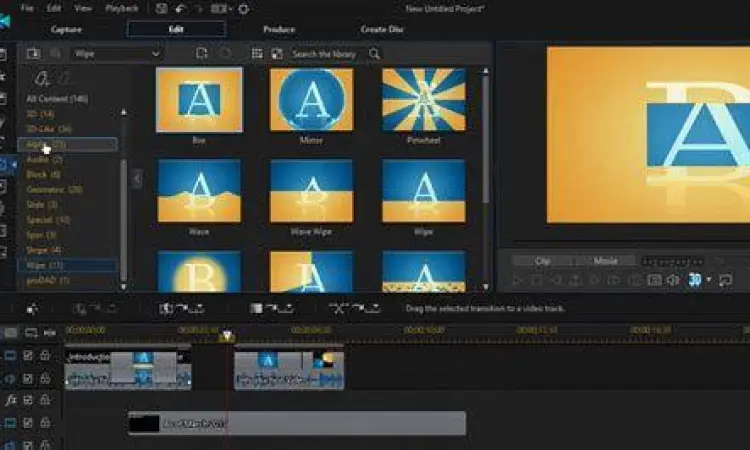750x450 pixels.
Task: Click the add tracks icon
Action: pyautogui.click(x=31, y=332)
